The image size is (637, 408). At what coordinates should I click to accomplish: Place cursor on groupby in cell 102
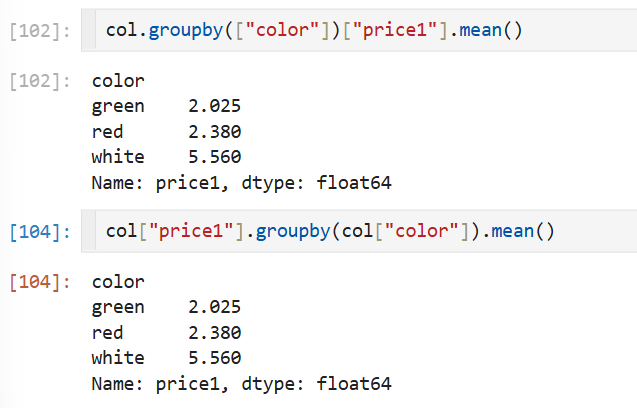[186, 30]
